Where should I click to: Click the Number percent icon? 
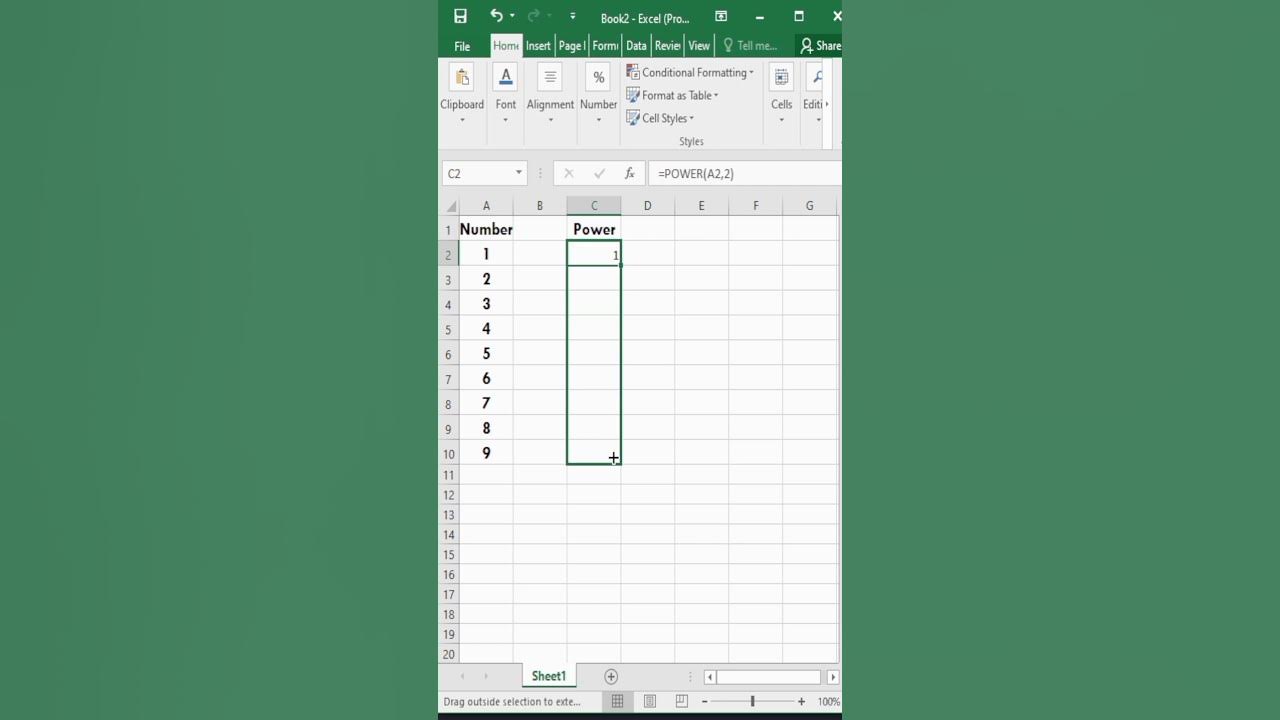coord(598,77)
